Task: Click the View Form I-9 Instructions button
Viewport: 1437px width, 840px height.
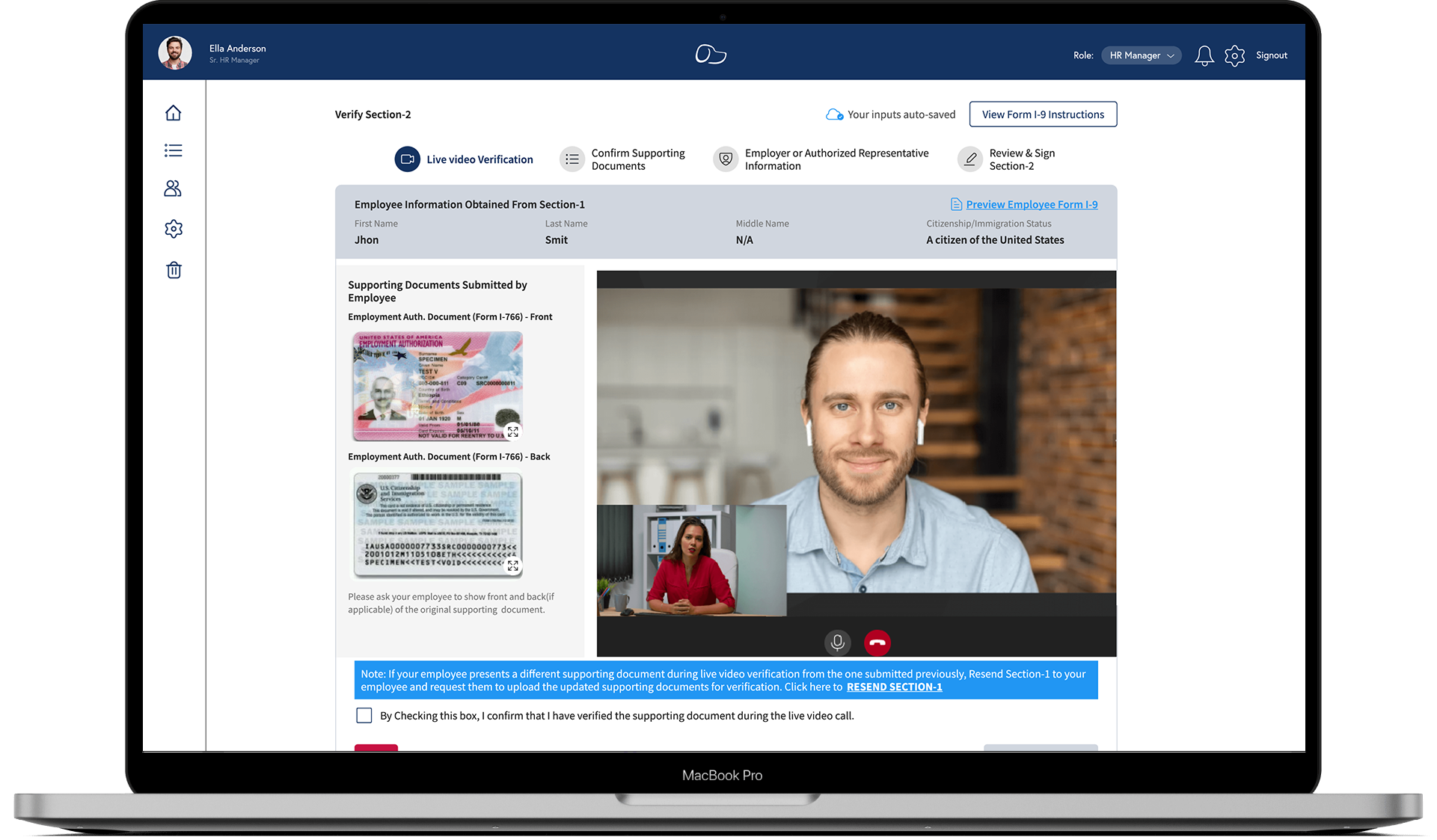Action: click(1042, 114)
